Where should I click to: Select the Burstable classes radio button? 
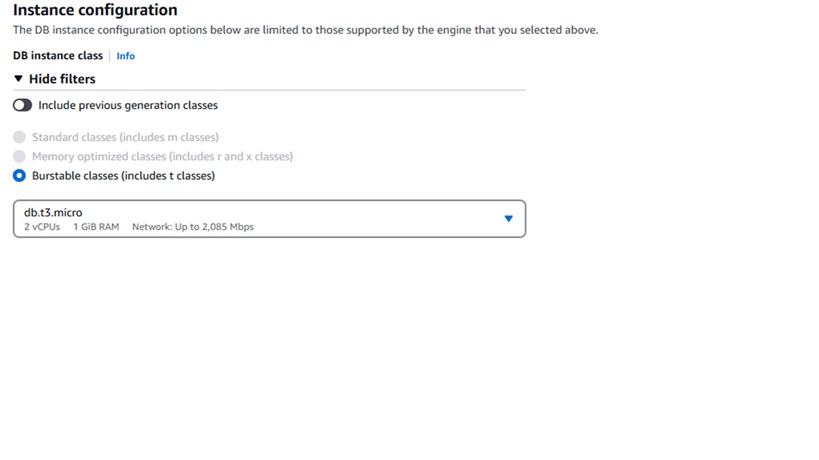[19, 176]
